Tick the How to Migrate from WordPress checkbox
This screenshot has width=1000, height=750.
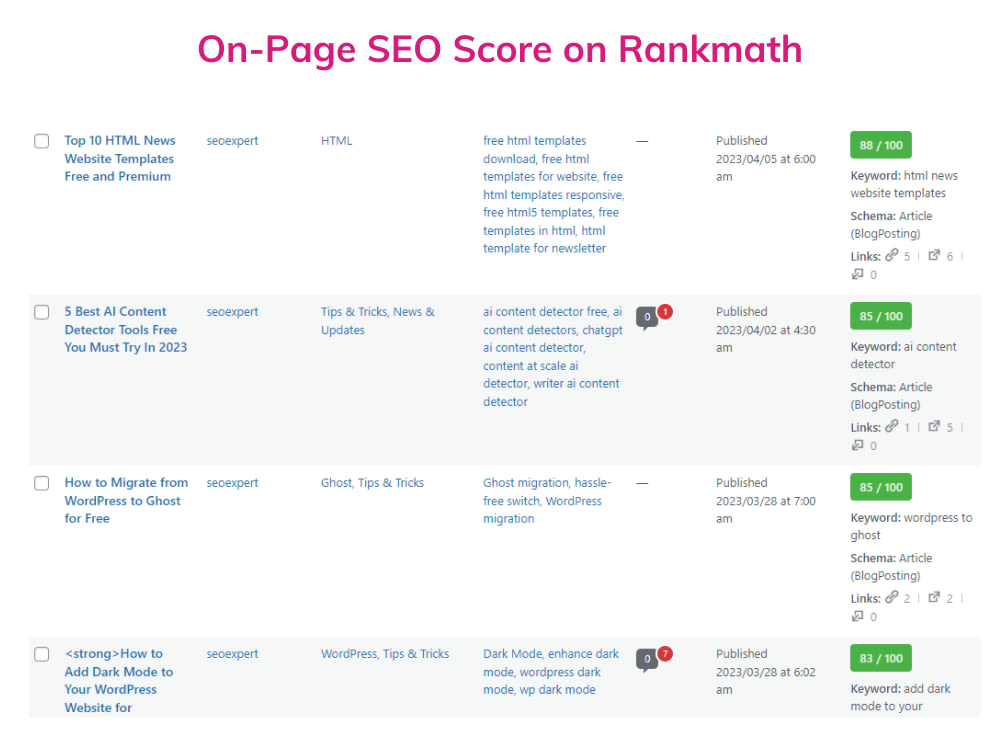point(41,483)
